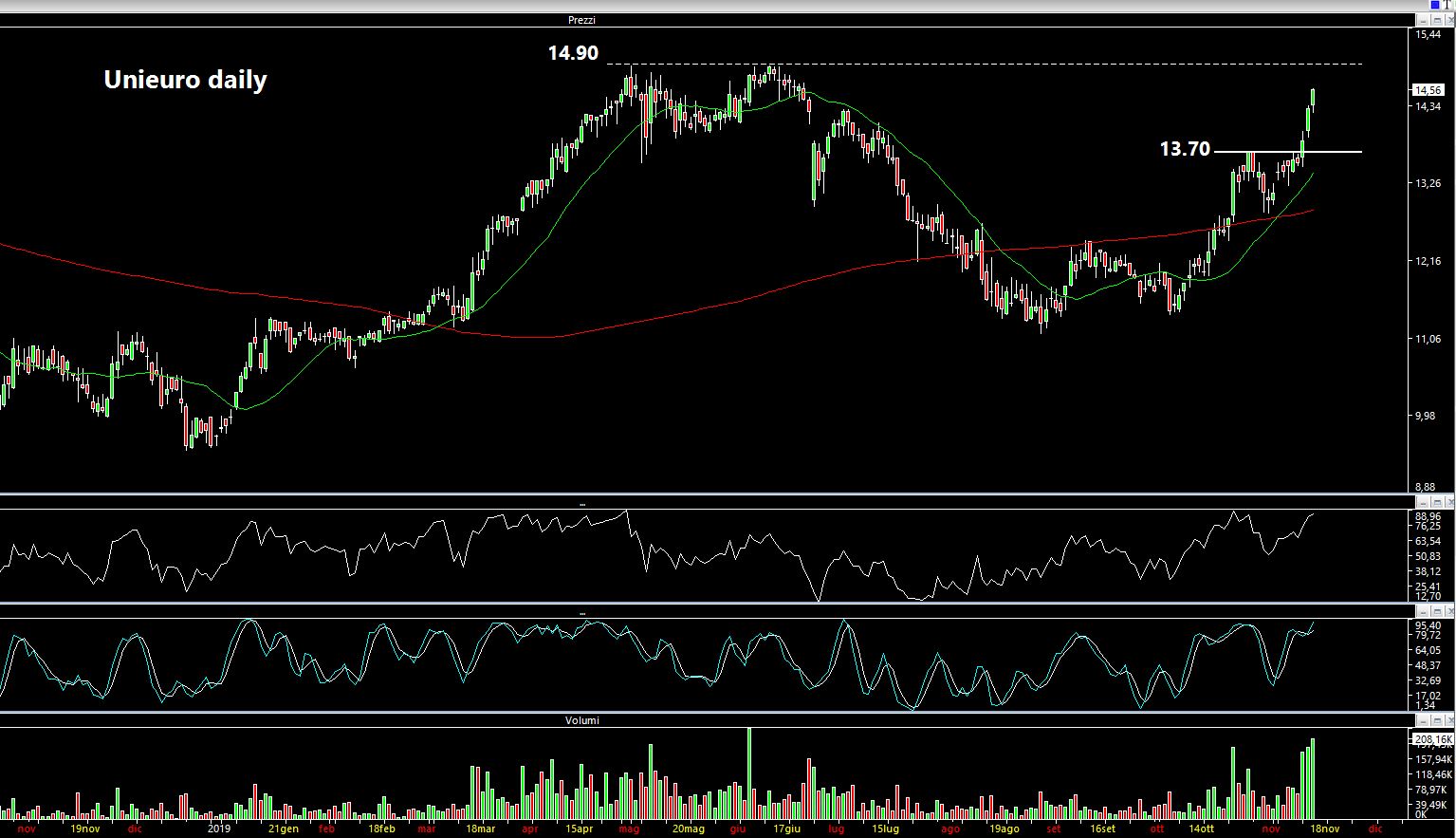Minimize the Volumi pane
The width and height of the screenshot is (1456, 838).
pos(1423,720)
